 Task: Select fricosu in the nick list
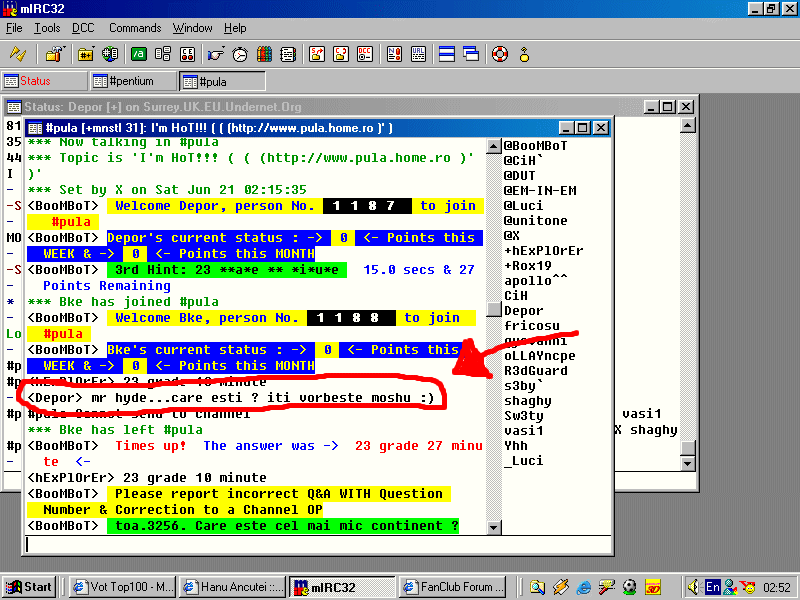pyautogui.click(x=532, y=326)
